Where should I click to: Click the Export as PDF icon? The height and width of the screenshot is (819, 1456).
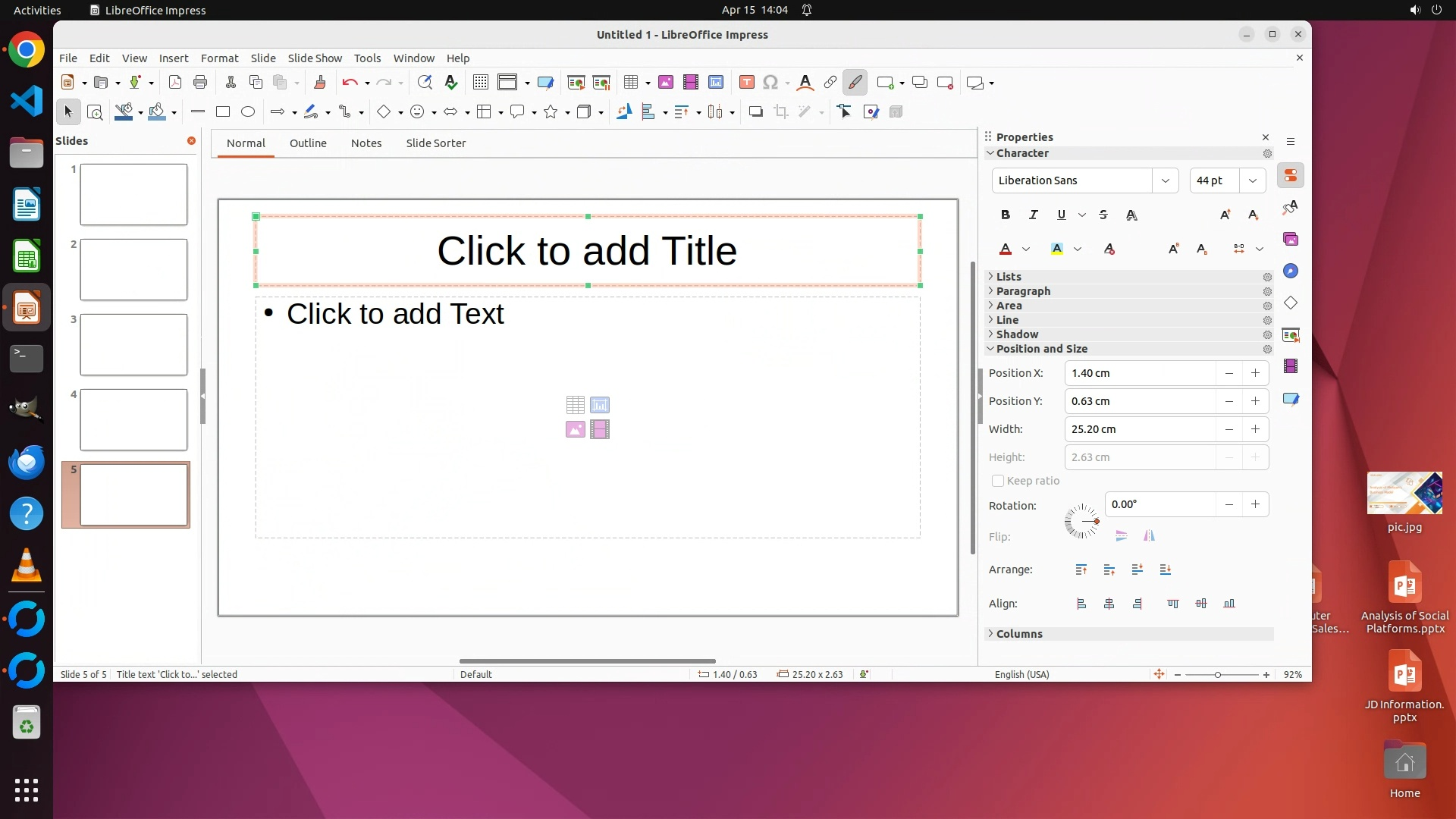coord(175,83)
